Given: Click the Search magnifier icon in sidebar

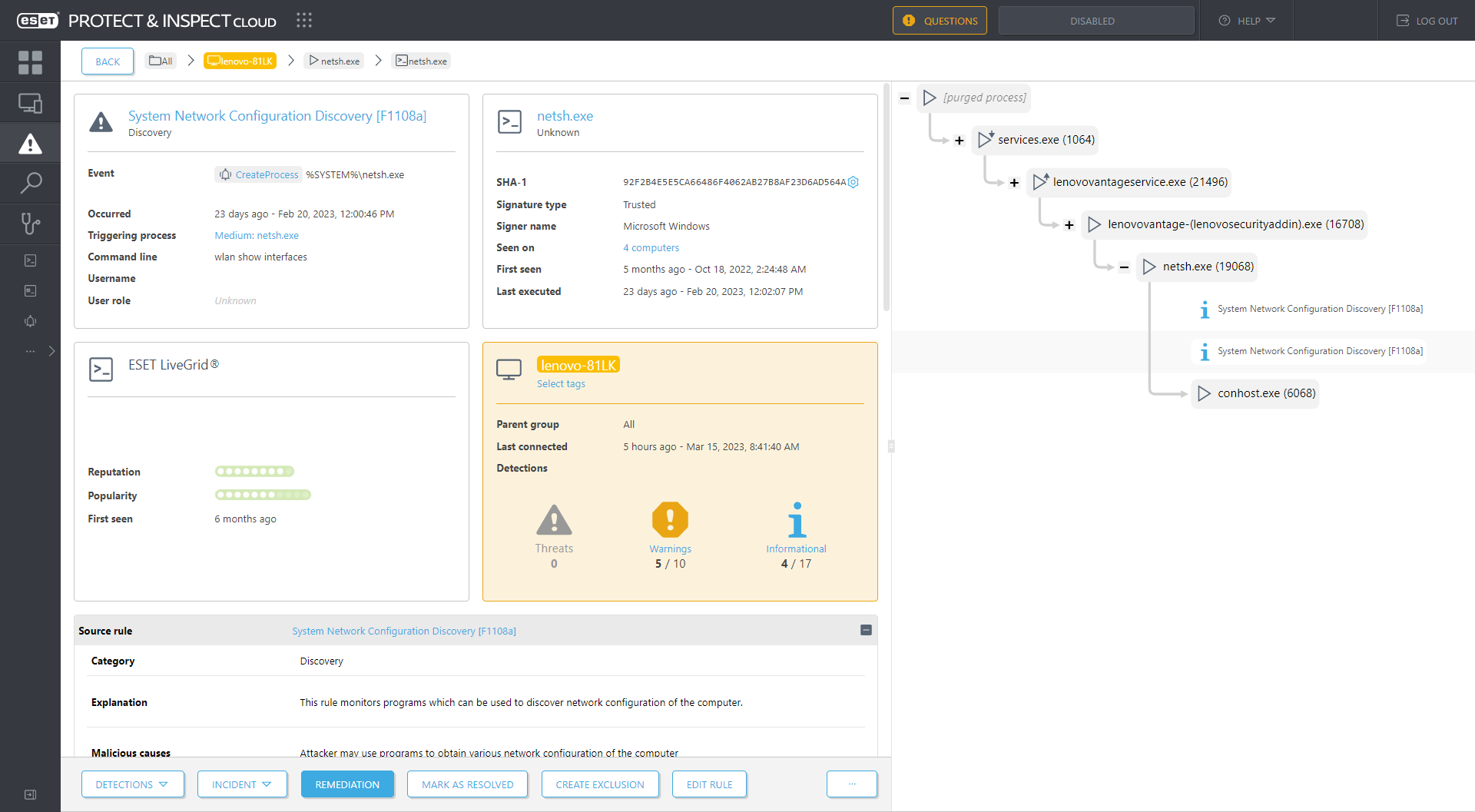Looking at the screenshot, I should 31,183.
